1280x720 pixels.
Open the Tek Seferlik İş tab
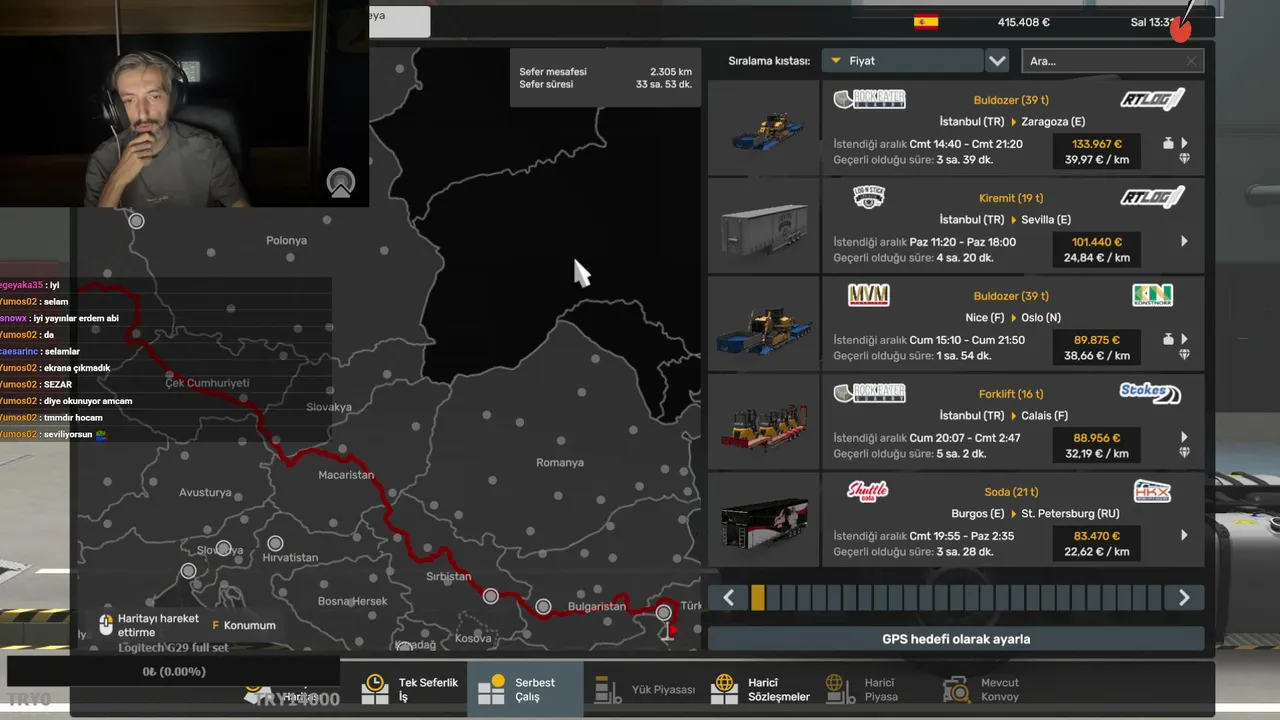point(410,689)
